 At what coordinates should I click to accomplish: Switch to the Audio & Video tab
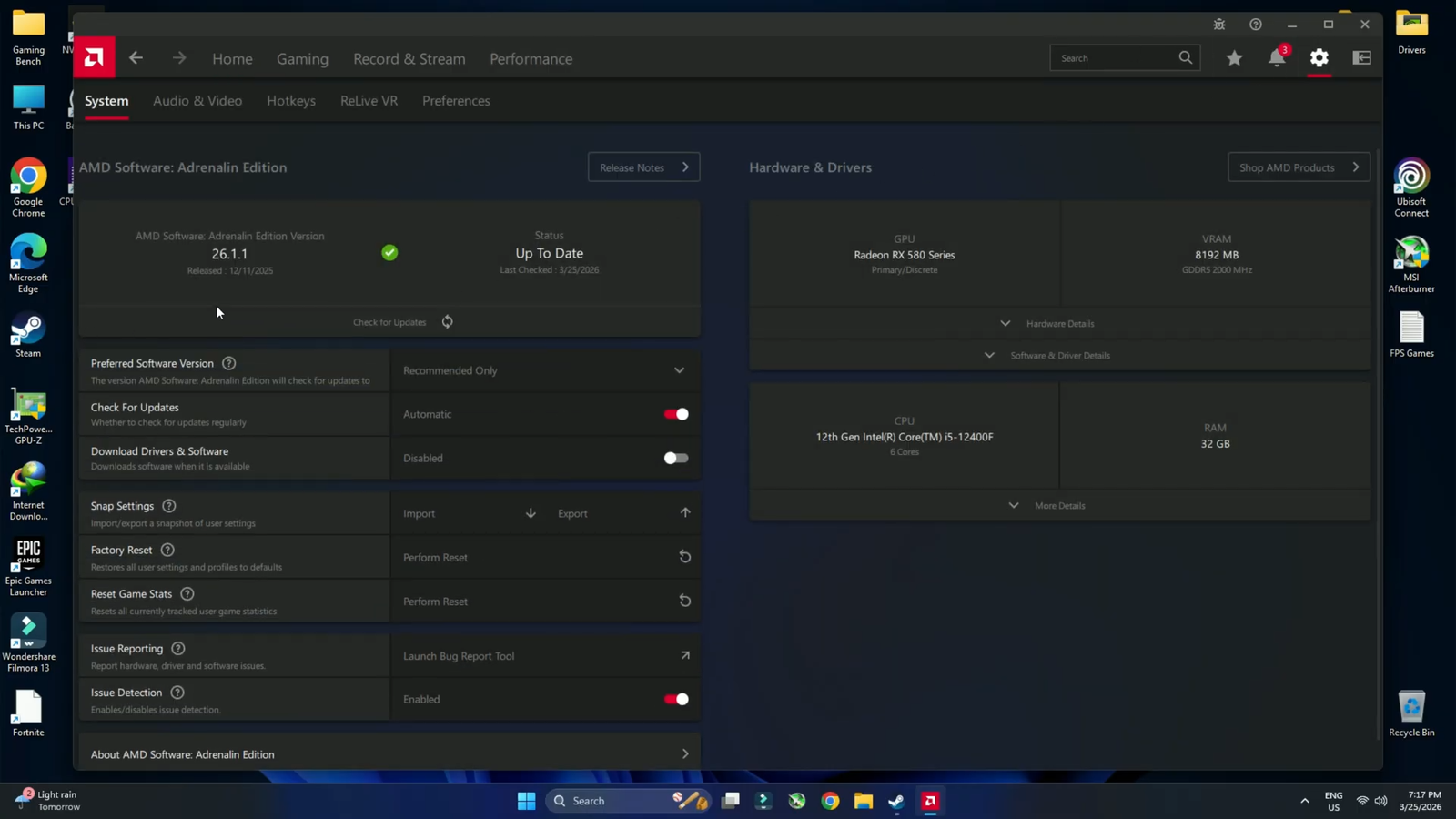(x=197, y=101)
